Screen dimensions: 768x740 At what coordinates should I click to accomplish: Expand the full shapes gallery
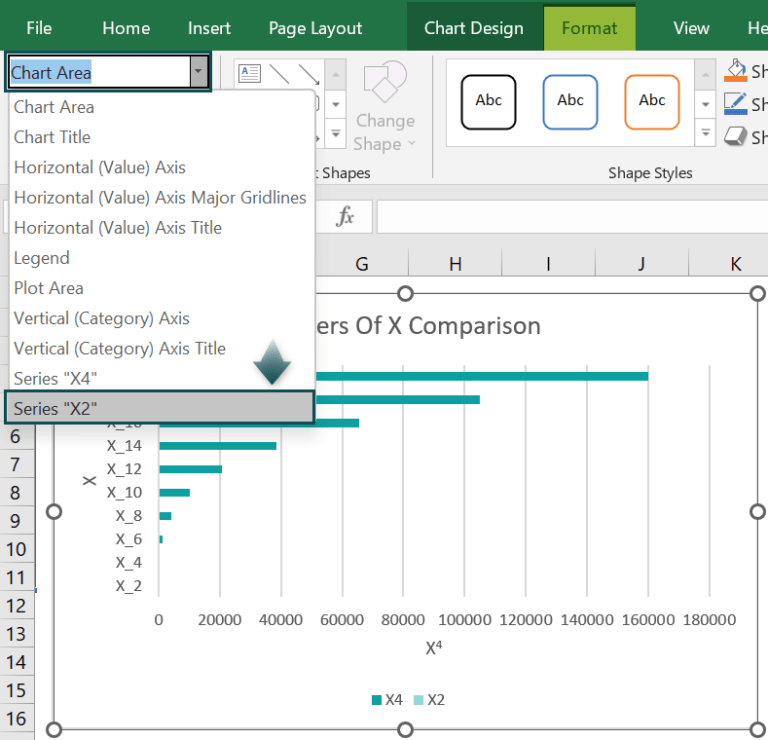coord(336,133)
